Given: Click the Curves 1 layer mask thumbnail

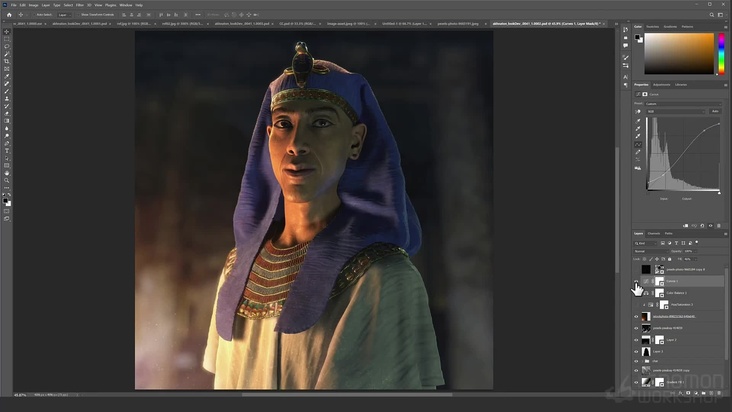Looking at the screenshot, I should [659, 281].
